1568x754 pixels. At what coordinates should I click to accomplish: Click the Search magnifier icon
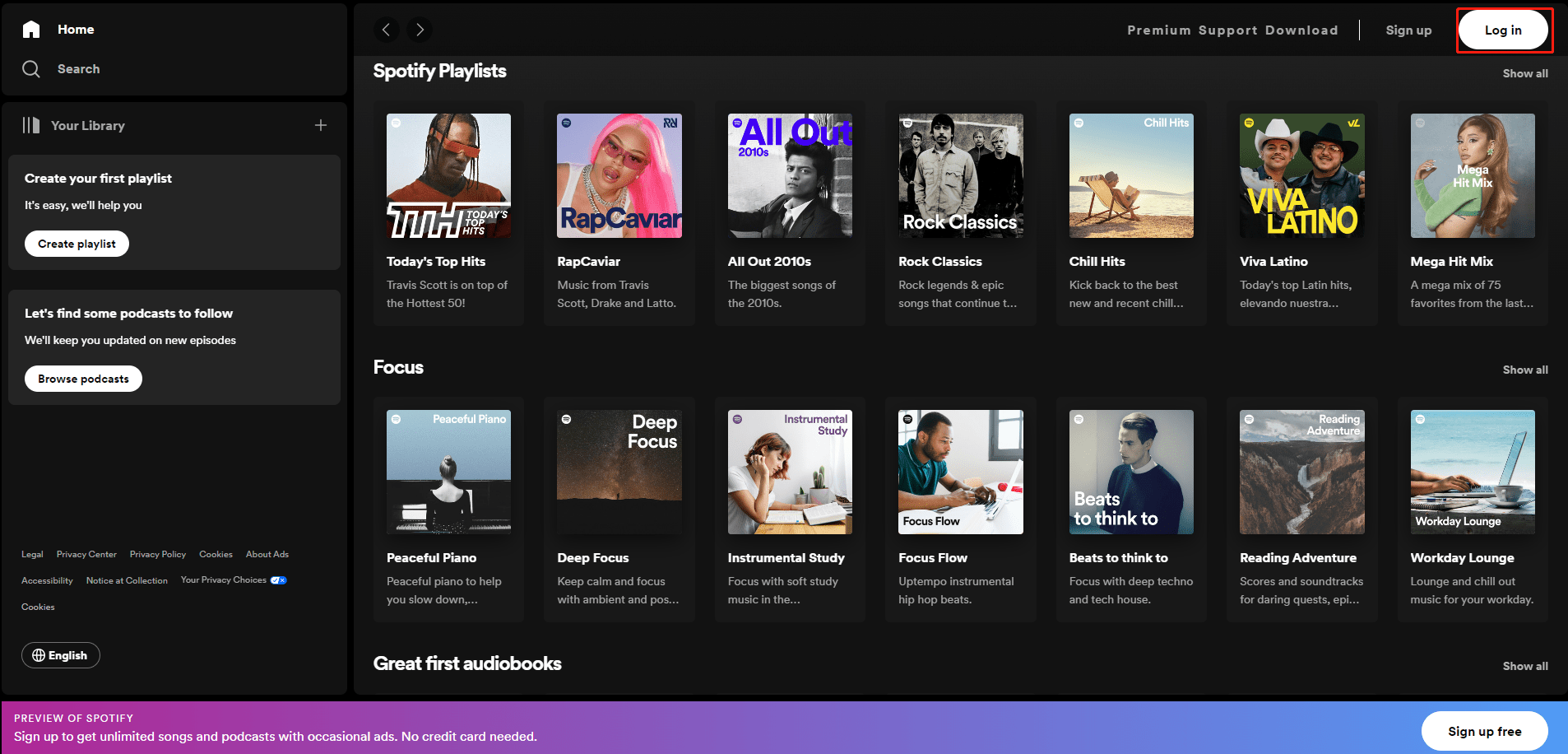[31, 69]
